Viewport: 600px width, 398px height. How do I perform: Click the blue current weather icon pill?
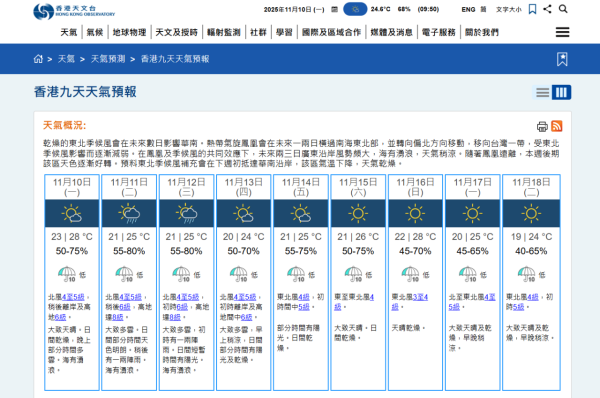coord(355,9)
